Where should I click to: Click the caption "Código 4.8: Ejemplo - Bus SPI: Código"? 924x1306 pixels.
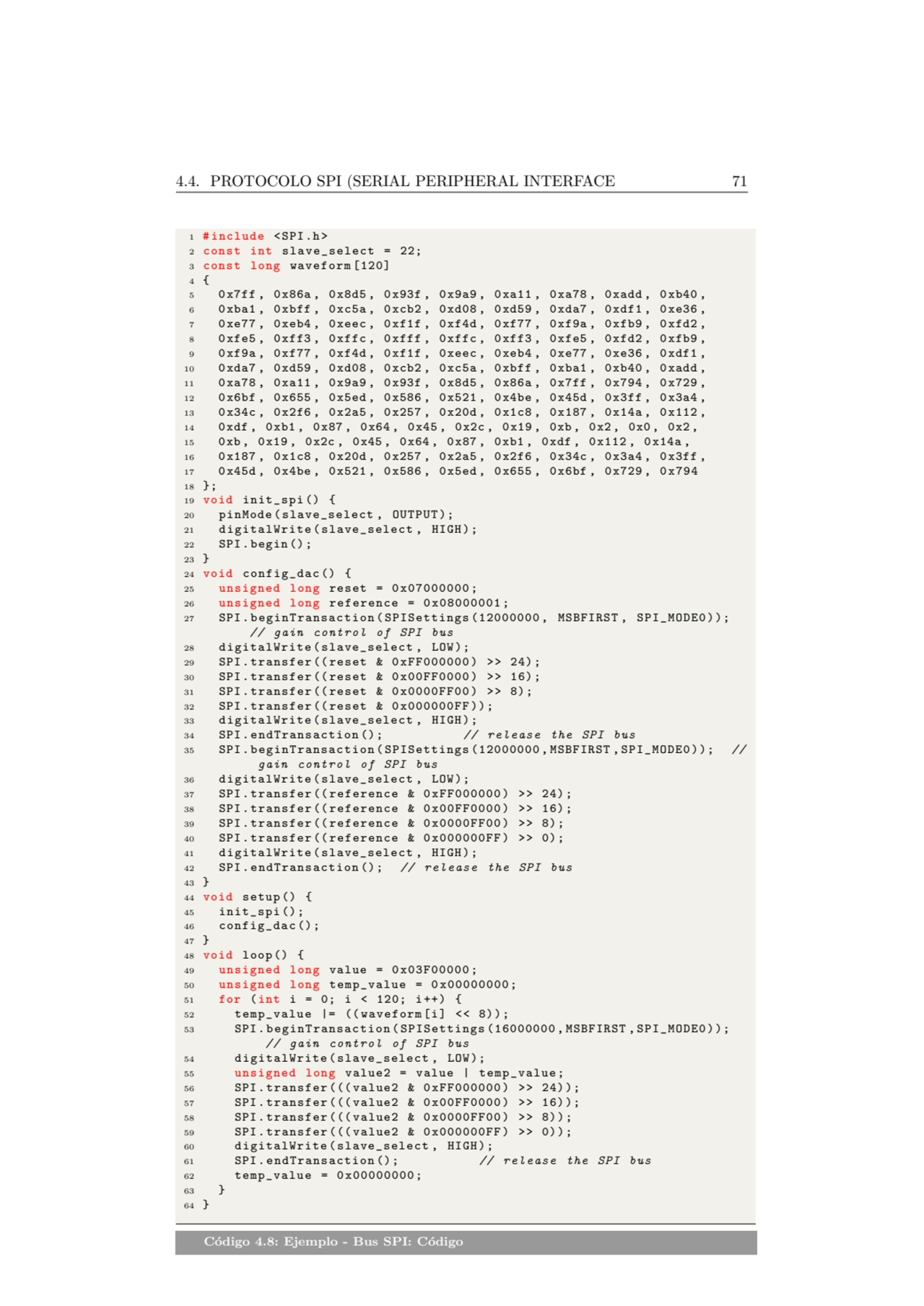click(334, 1242)
